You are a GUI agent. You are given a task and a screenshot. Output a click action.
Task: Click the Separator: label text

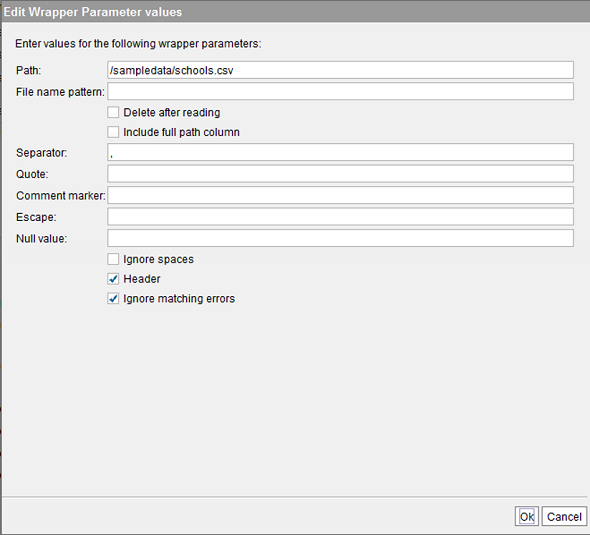tap(41, 152)
